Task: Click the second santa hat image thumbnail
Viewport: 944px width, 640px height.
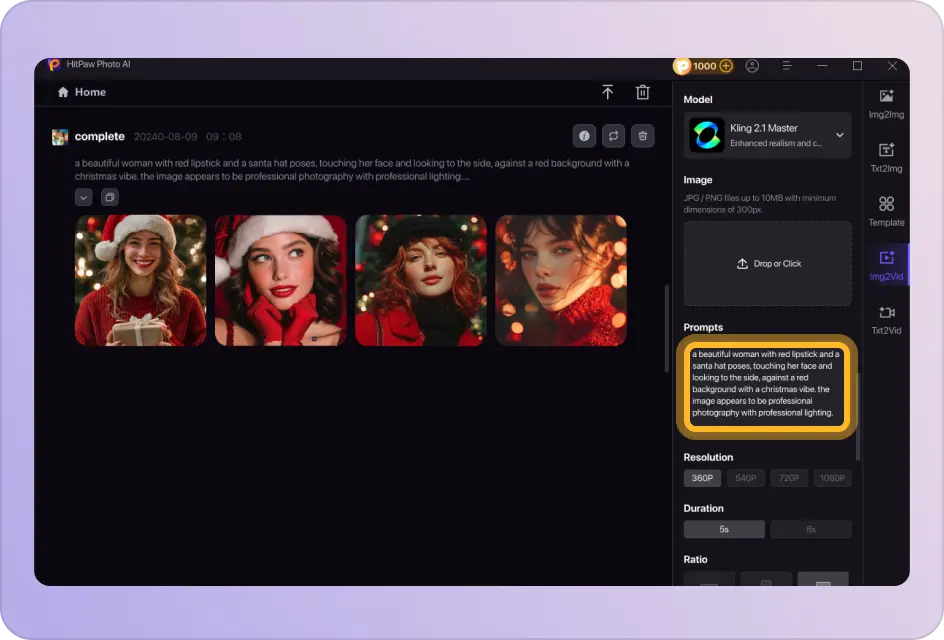Action: click(277, 278)
